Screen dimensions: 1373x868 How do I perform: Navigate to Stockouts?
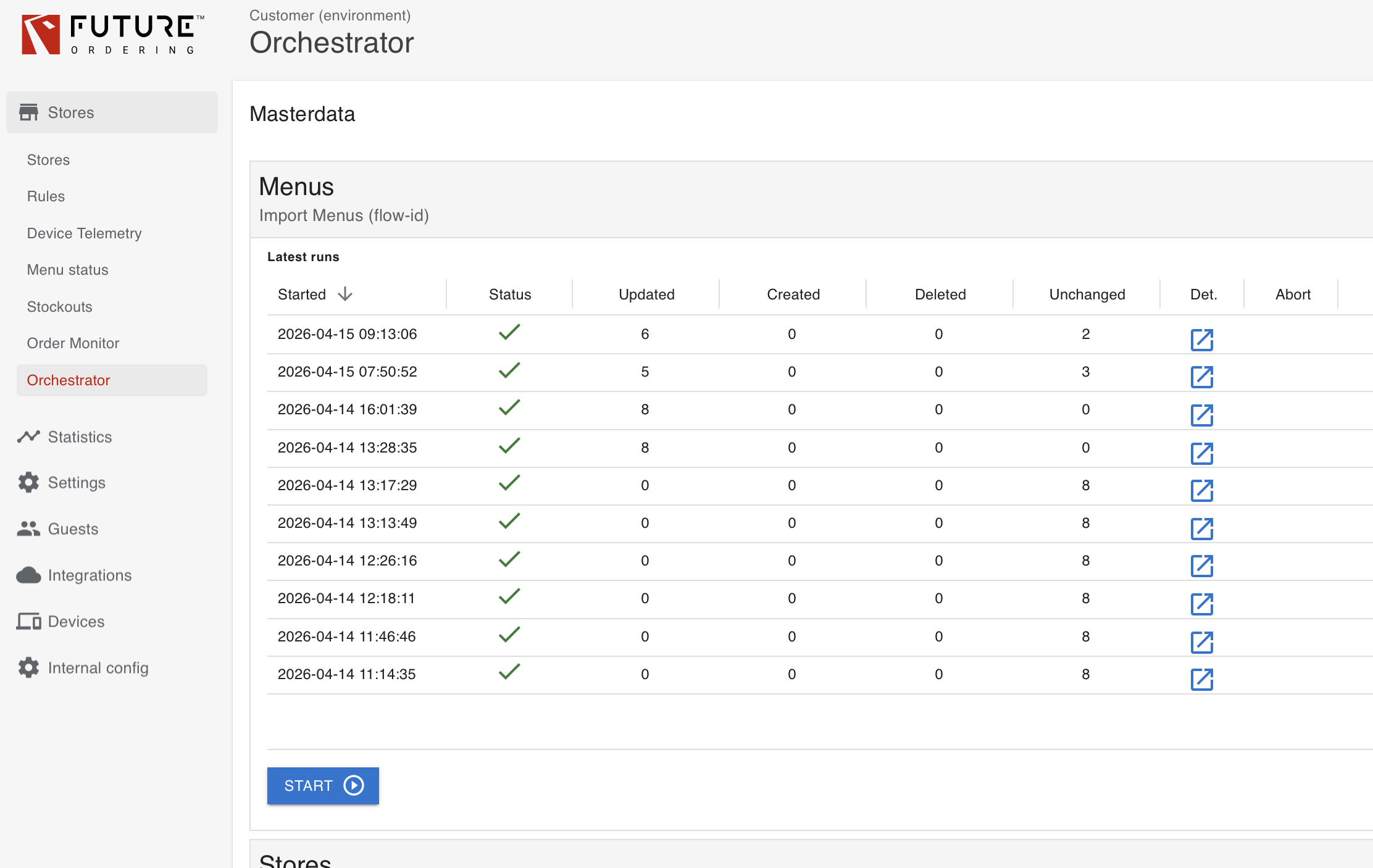tap(60, 307)
